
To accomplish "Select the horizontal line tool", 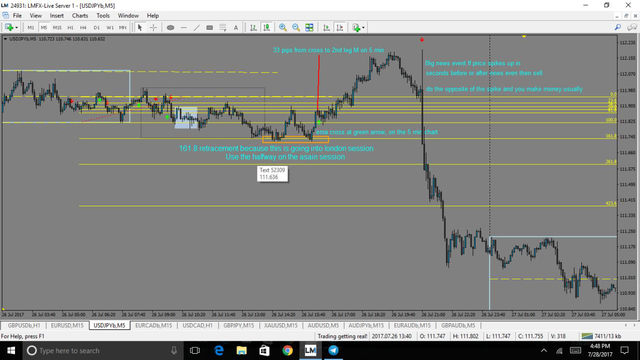I will pyautogui.click(x=184, y=27).
